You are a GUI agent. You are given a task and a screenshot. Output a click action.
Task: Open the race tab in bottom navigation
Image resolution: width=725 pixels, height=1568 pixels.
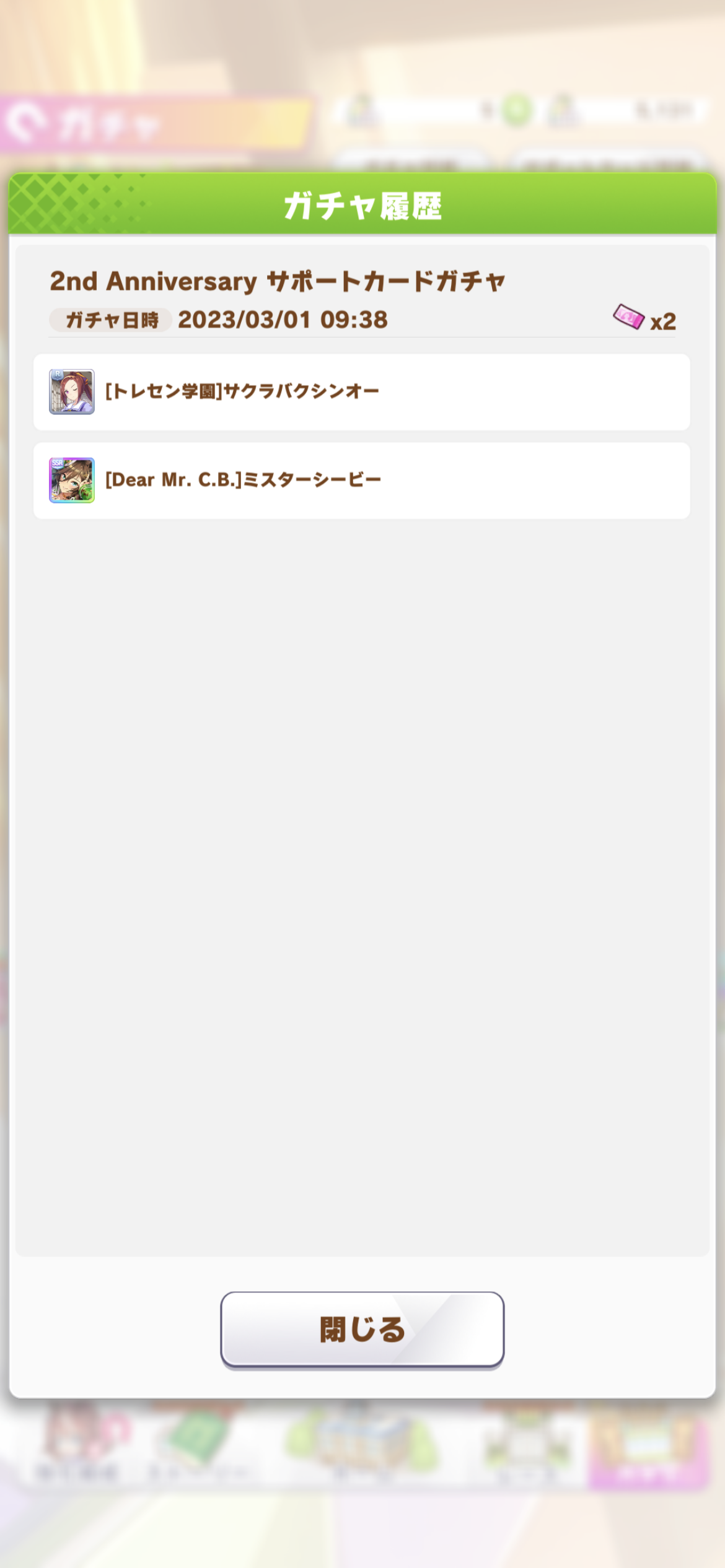(527, 1443)
